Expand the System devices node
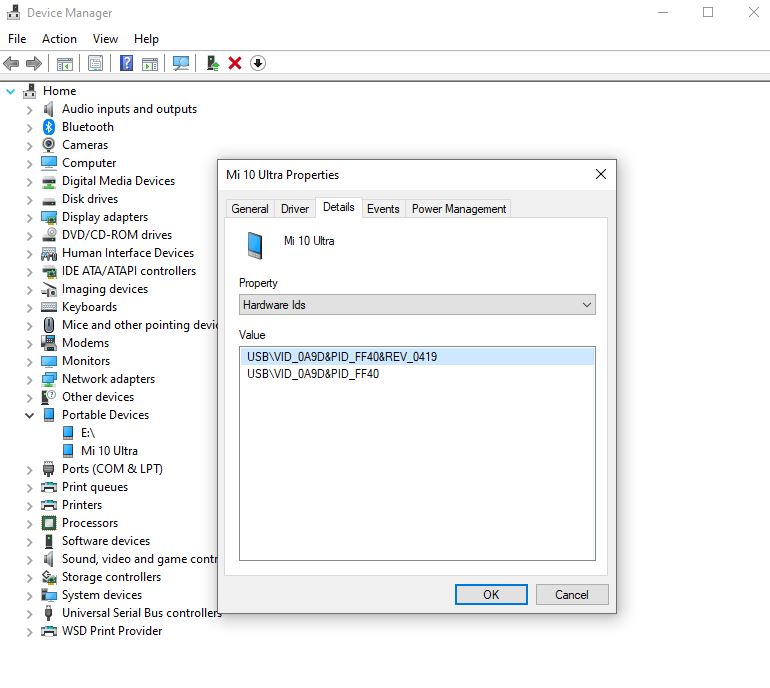Image resolution: width=770 pixels, height=688 pixels. (x=29, y=596)
